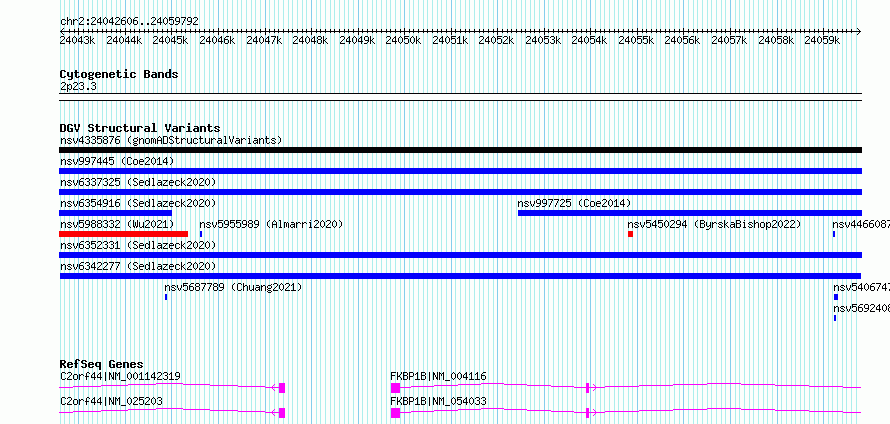Open the nsv5687789 (Chuang2021) label
Viewport: 890px width, 424px height.
pos(233,287)
